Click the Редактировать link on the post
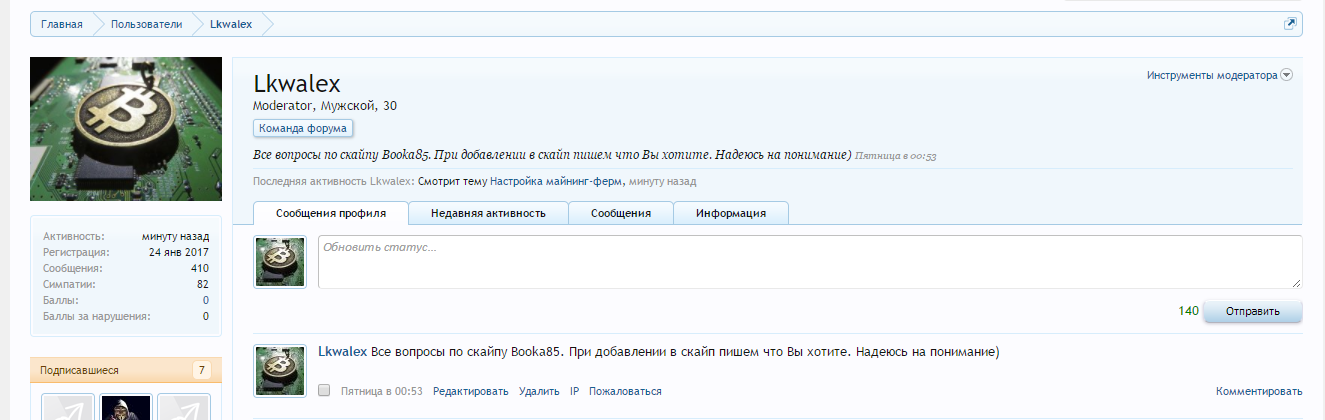Viewport: 1325px width, 420px height. click(x=470, y=391)
